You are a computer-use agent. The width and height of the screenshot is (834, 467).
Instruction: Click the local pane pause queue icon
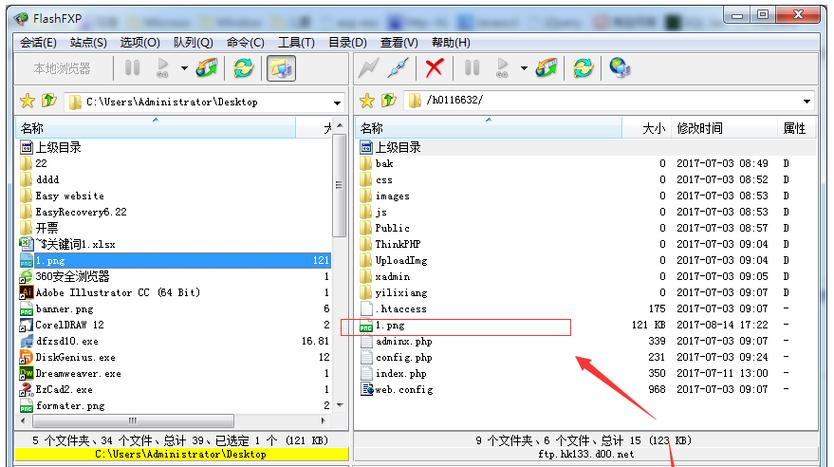132,68
